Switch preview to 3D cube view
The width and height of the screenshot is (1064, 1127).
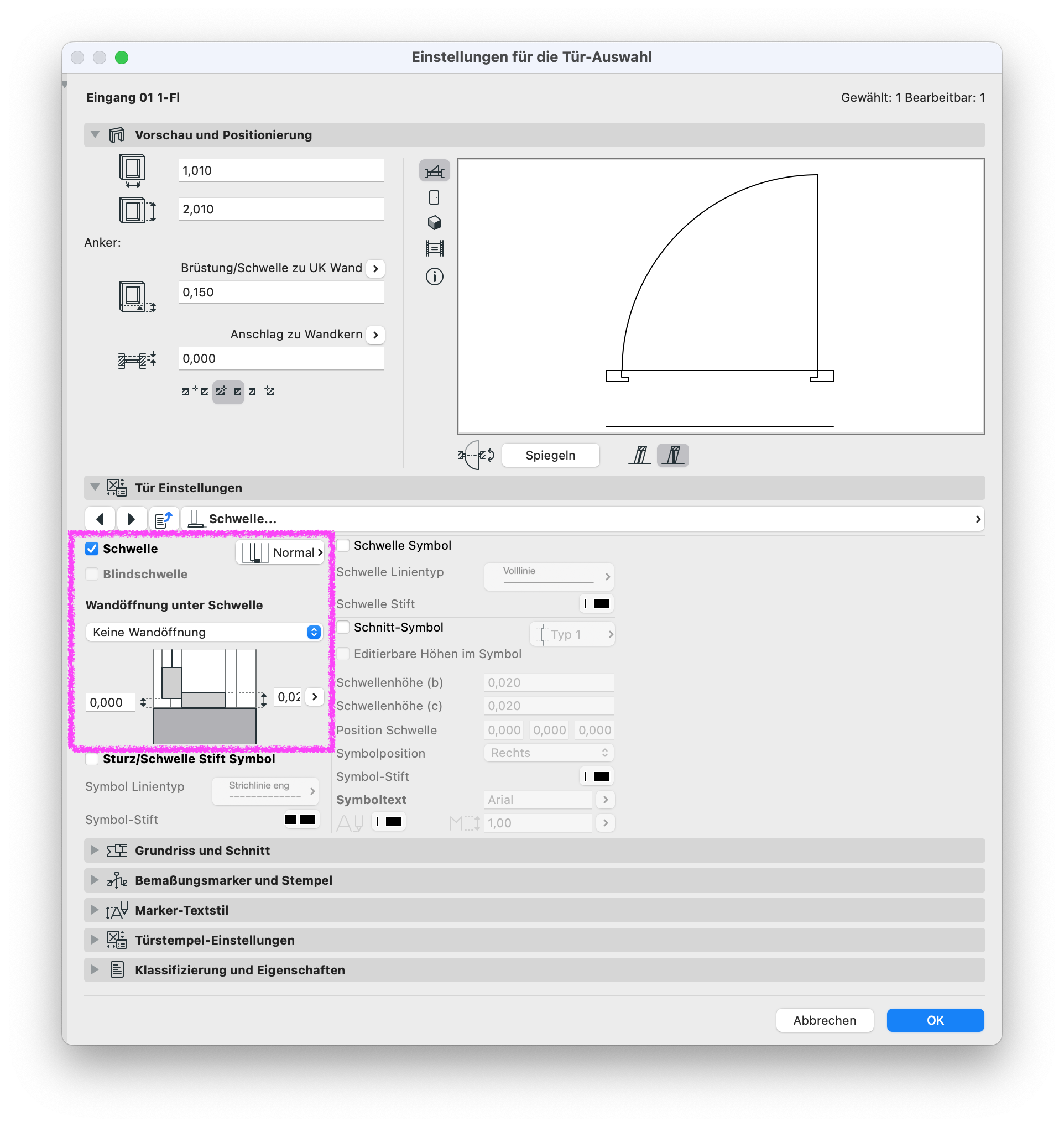[x=435, y=222]
